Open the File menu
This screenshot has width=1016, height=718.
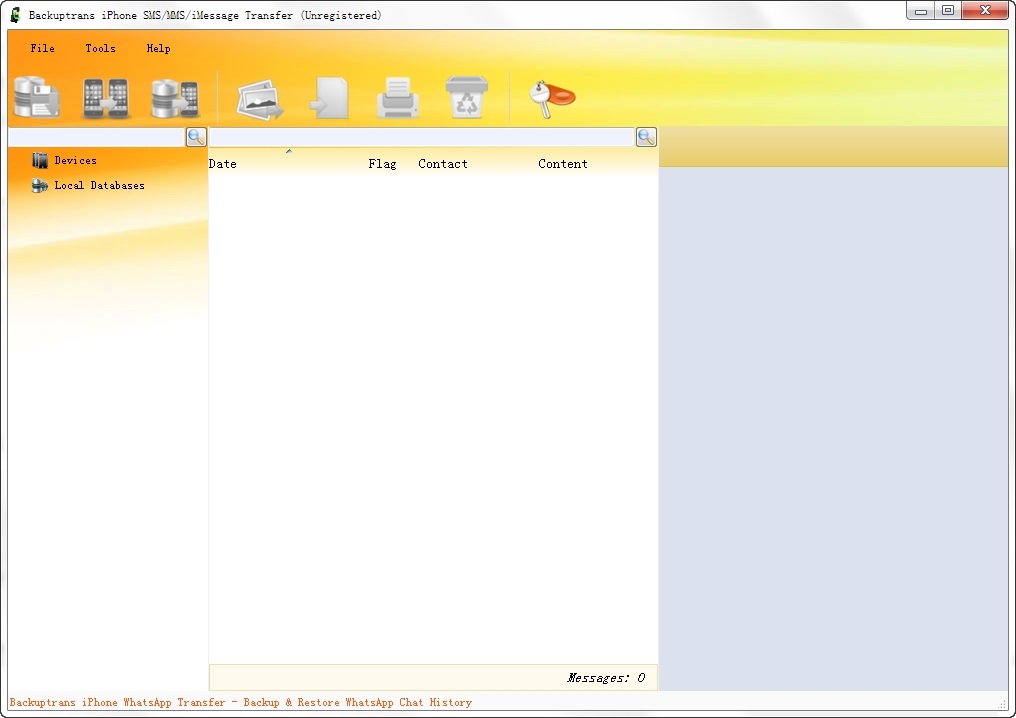tap(42, 48)
